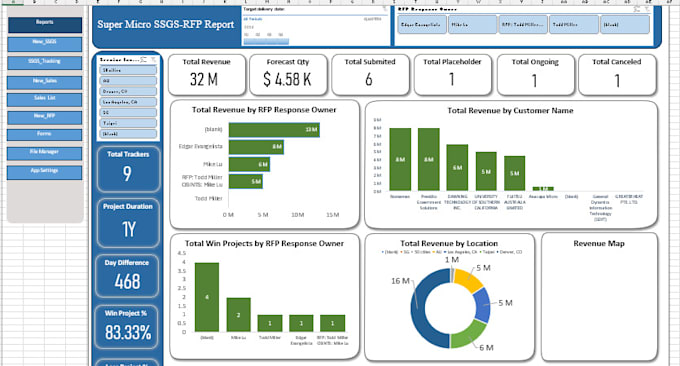680x366 pixels.
Task: Select the Project Duration 1Y card
Action: [x=128, y=223]
